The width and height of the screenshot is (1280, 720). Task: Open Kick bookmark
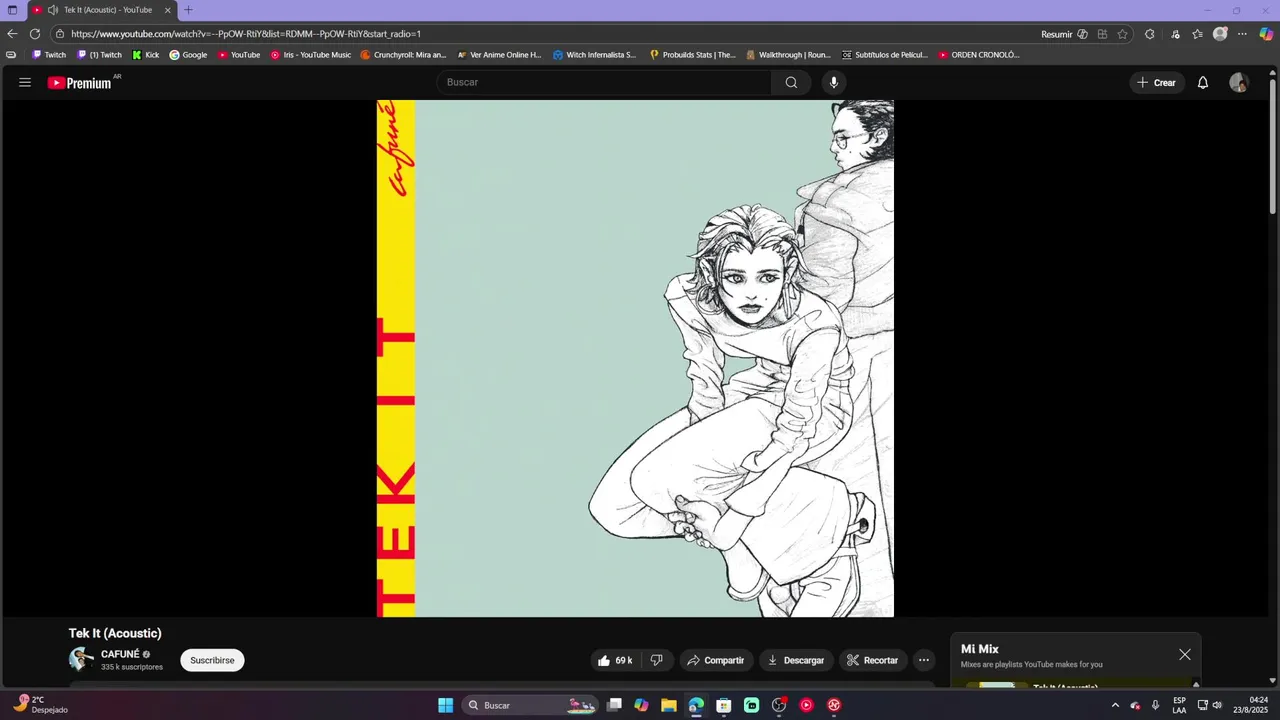click(145, 55)
